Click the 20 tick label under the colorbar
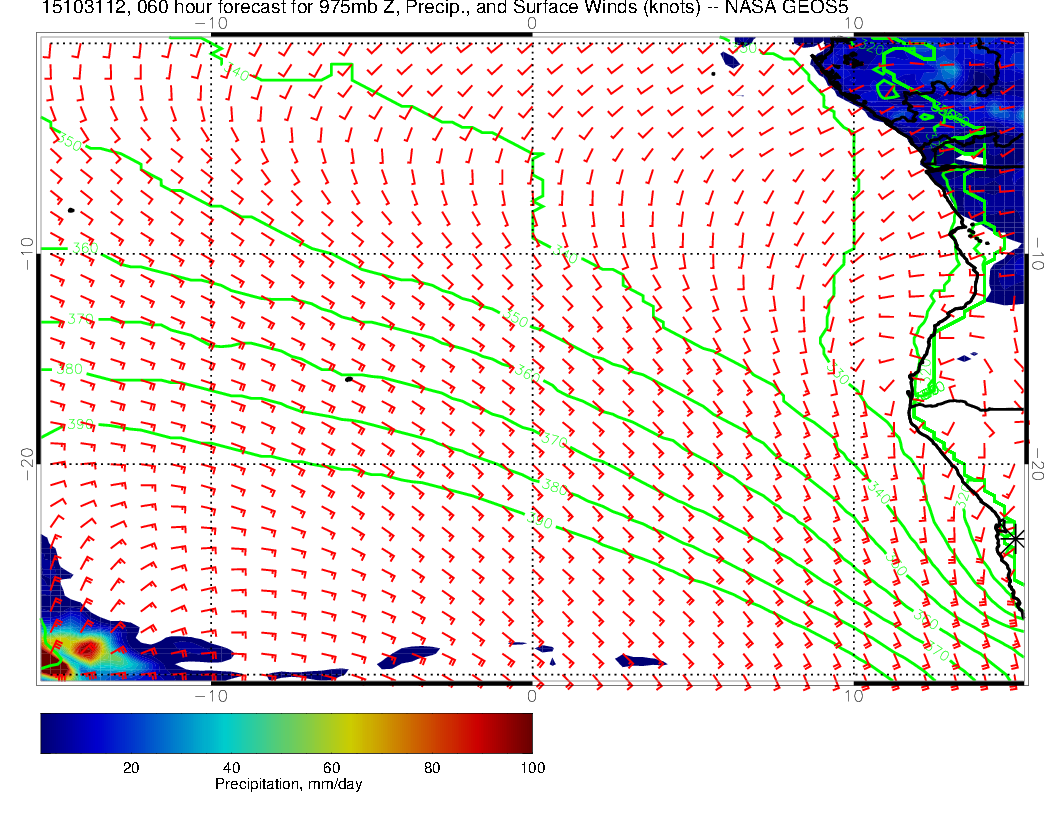1056x816 pixels. [130, 767]
